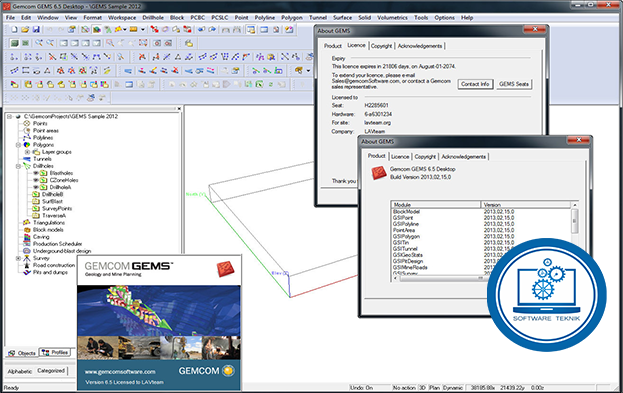This screenshot has width=623, height=393.
Task: Collapse the GEMS Sample 2012 root node
Action: click(10, 117)
